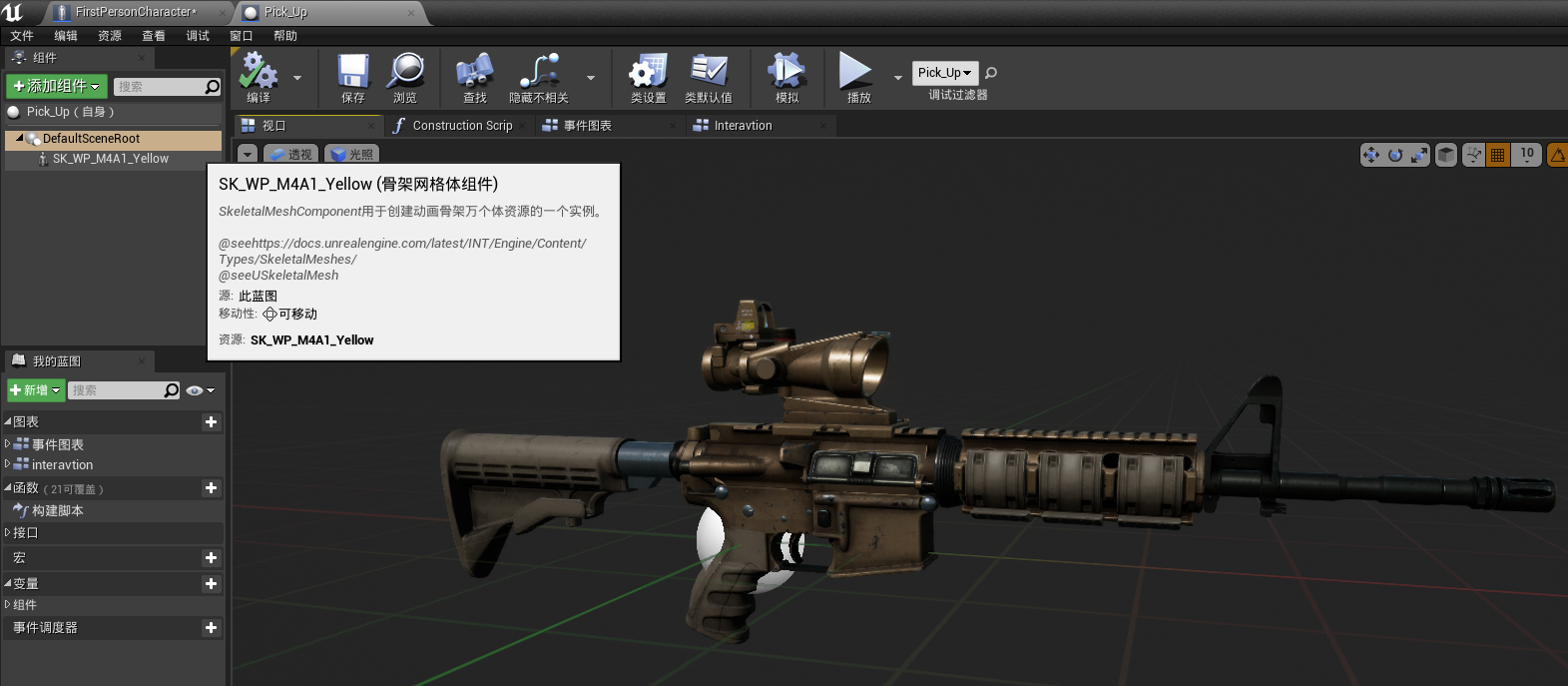Open viewport options dropdown arrow
The image size is (1568, 686).
248,154
